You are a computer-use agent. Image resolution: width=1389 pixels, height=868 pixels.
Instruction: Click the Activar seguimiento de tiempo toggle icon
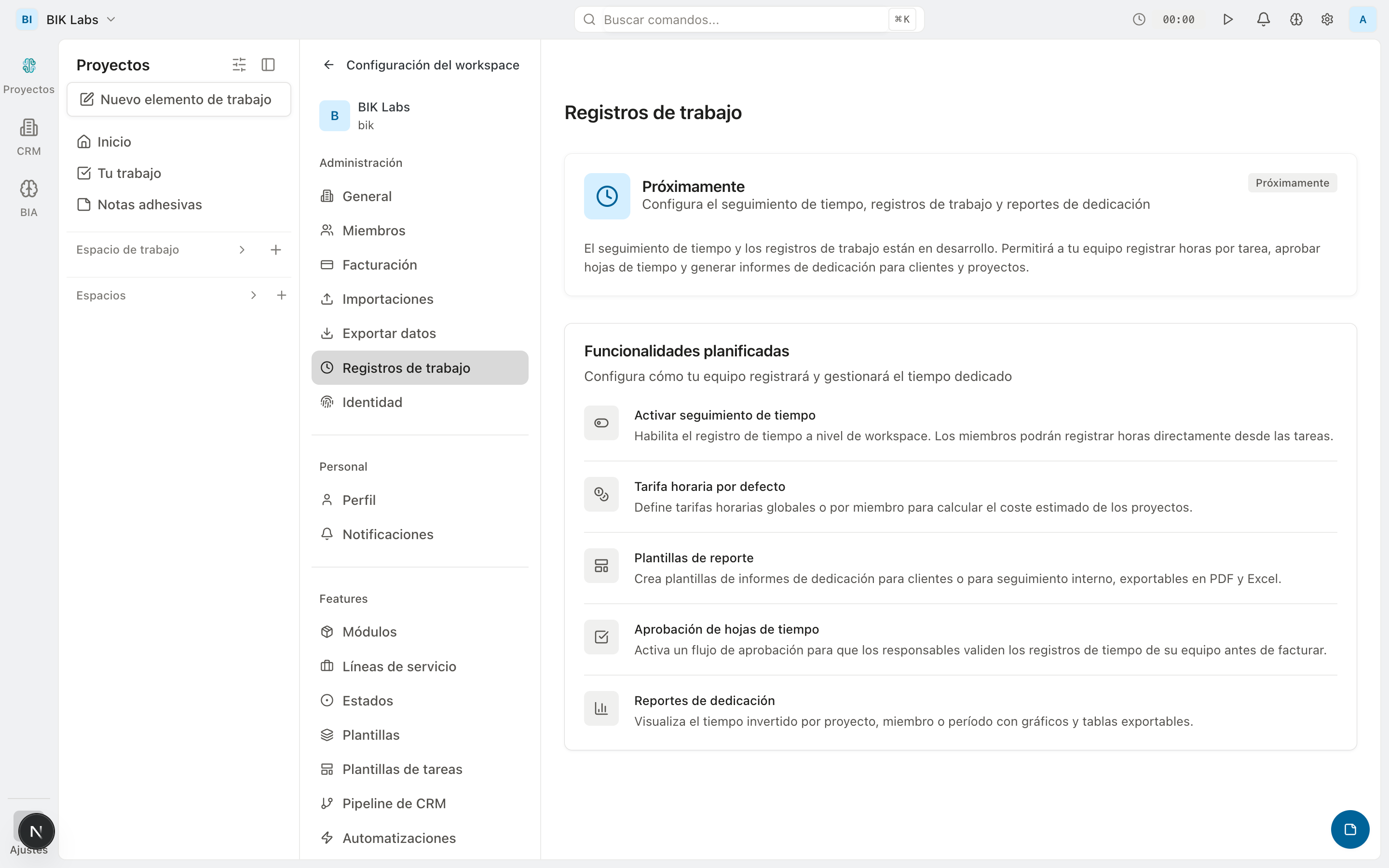point(601,423)
